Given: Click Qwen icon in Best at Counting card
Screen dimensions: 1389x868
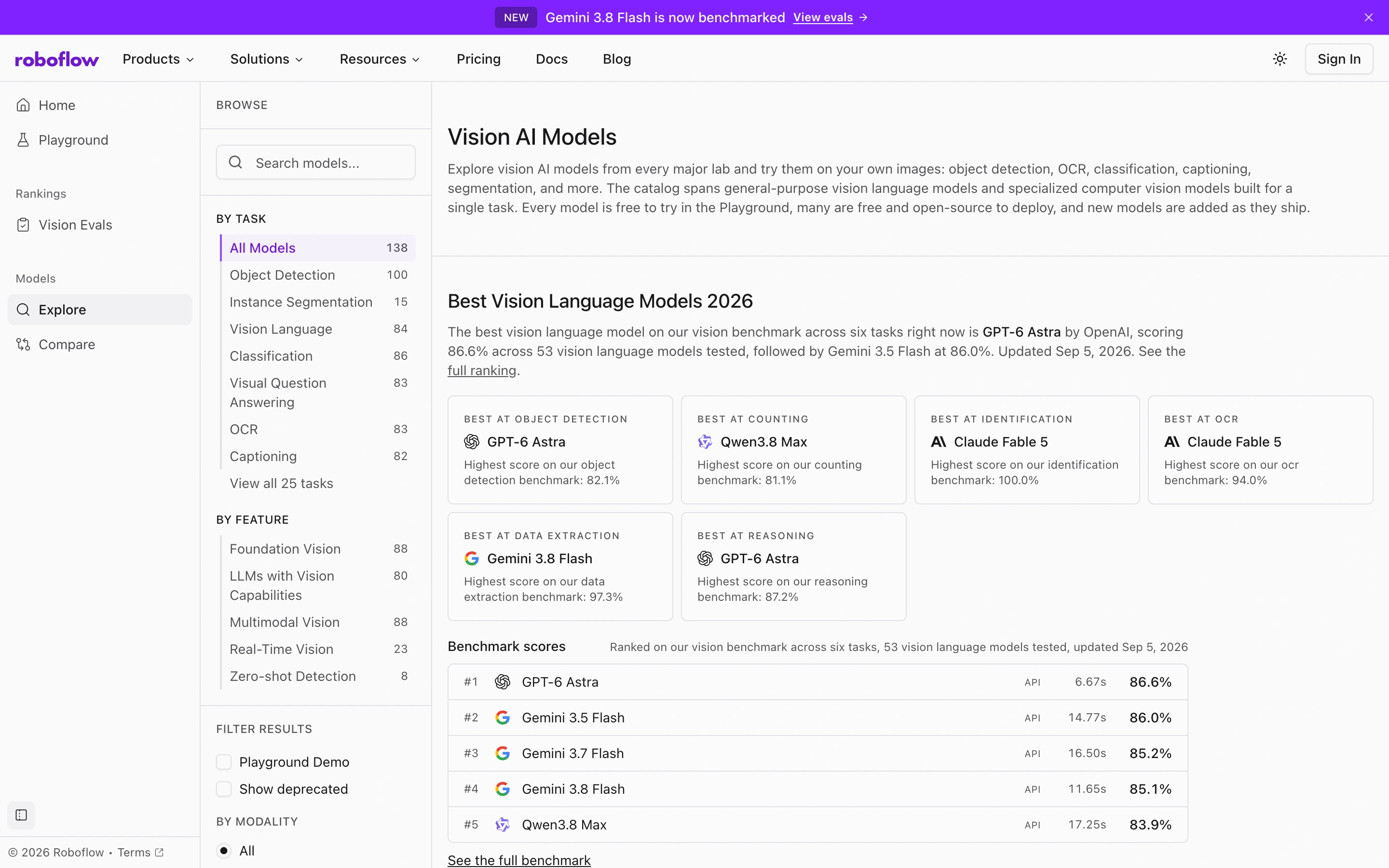Looking at the screenshot, I should [705, 442].
